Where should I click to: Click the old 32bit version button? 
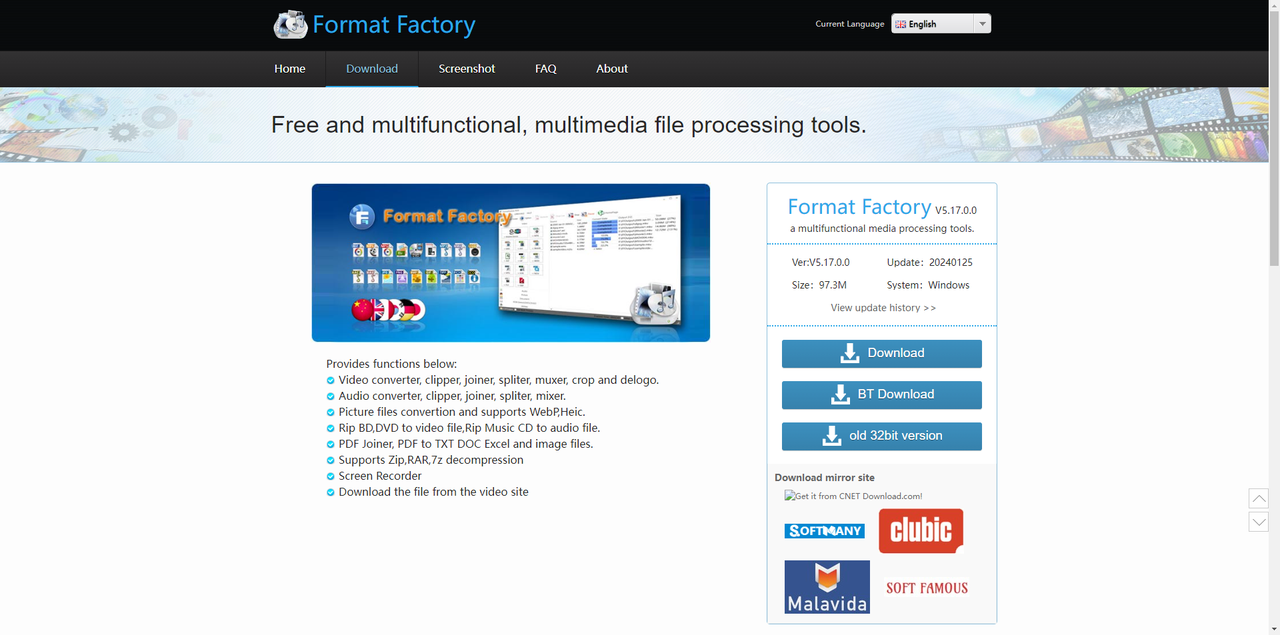click(882, 436)
